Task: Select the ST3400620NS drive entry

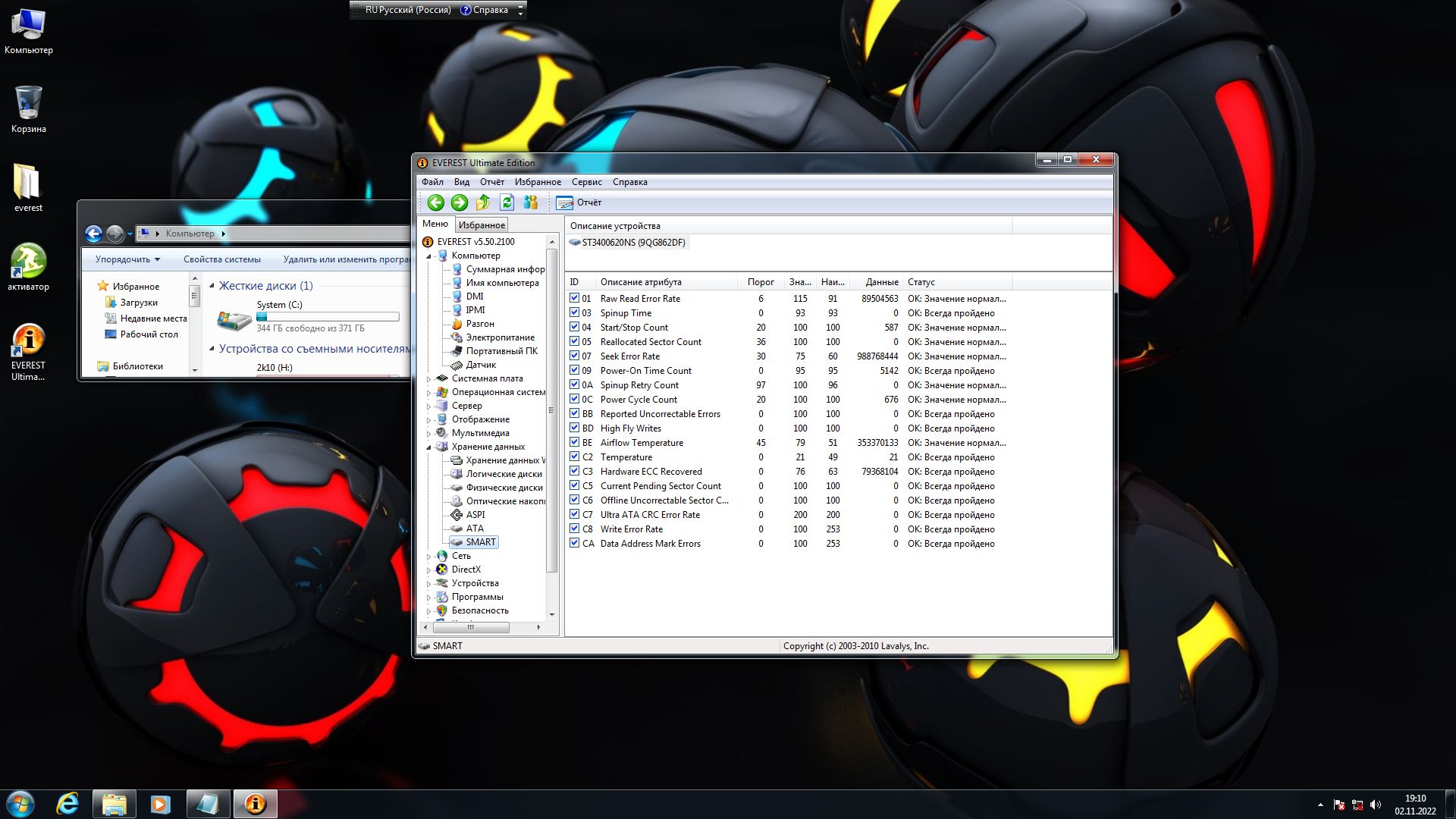Action: click(627, 243)
